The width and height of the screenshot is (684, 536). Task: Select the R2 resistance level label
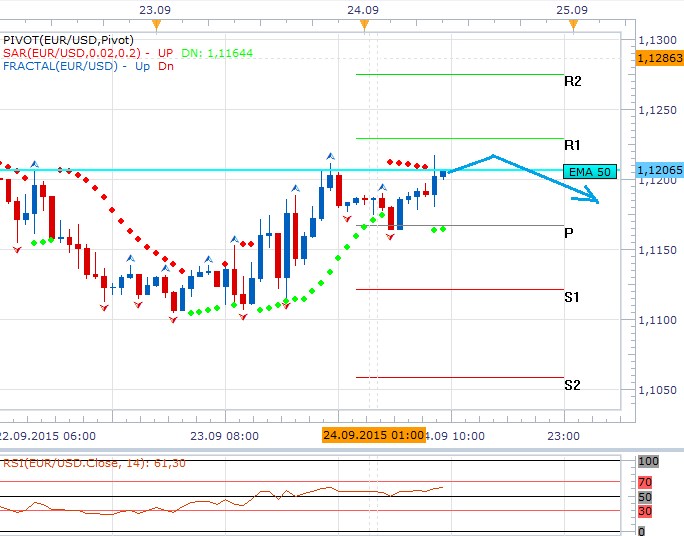573,81
